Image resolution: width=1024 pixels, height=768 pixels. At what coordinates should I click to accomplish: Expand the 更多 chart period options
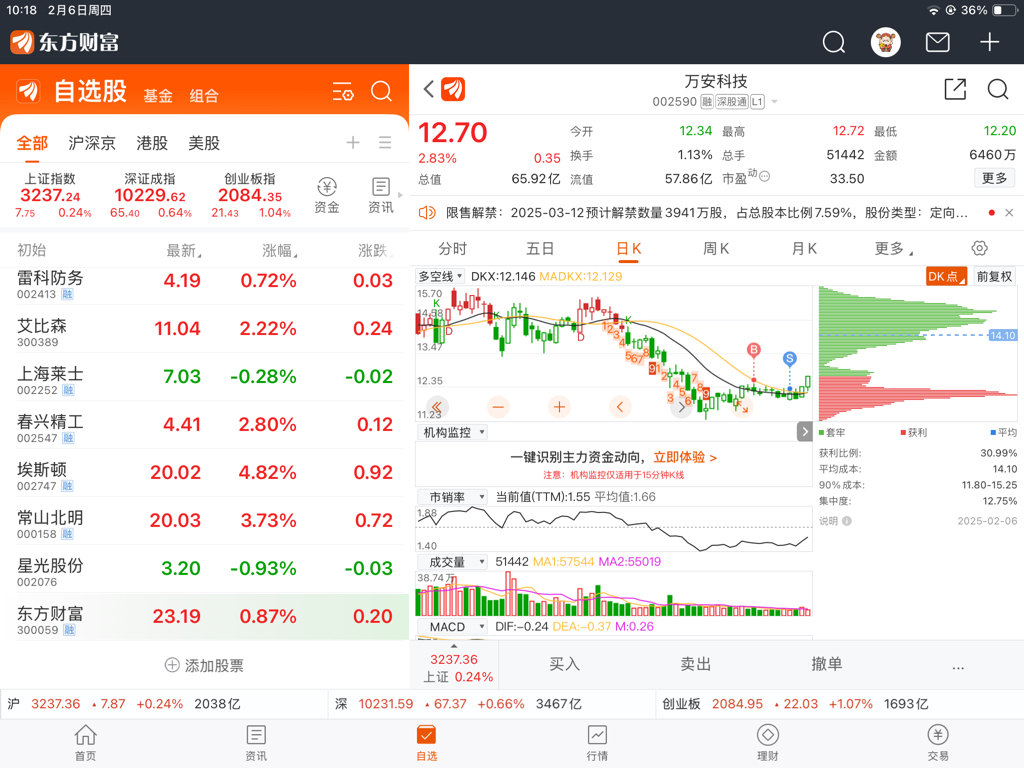pyautogui.click(x=893, y=249)
